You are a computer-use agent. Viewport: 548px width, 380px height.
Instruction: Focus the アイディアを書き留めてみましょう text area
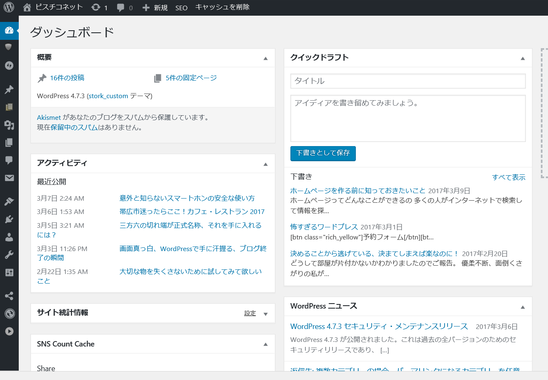click(x=408, y=119)
